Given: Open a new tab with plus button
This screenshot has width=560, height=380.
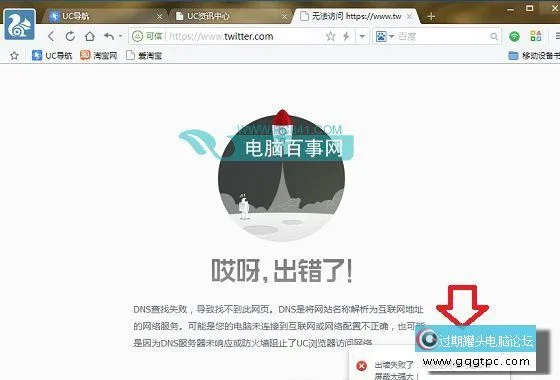Looking at the screenshot, I should coord(431,16).
